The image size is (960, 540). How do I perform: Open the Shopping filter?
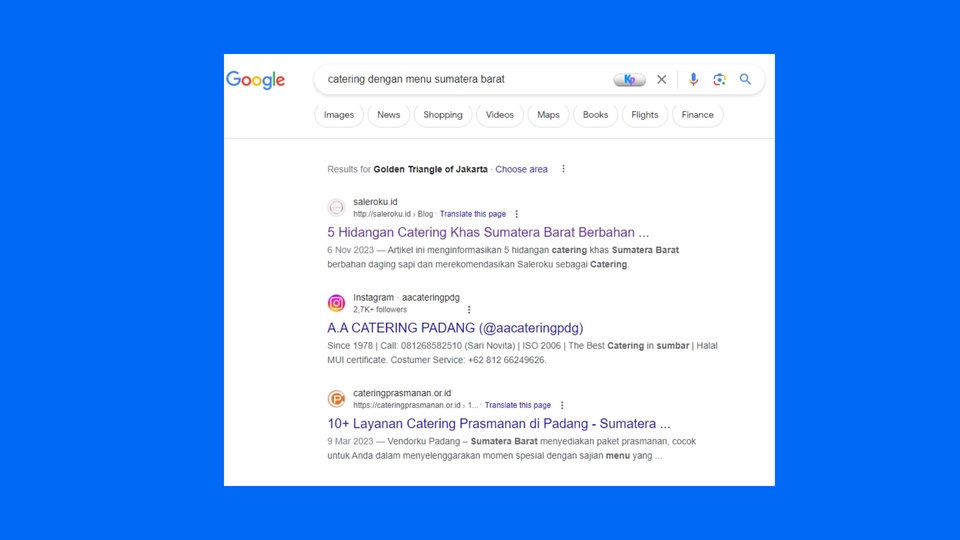443,115
